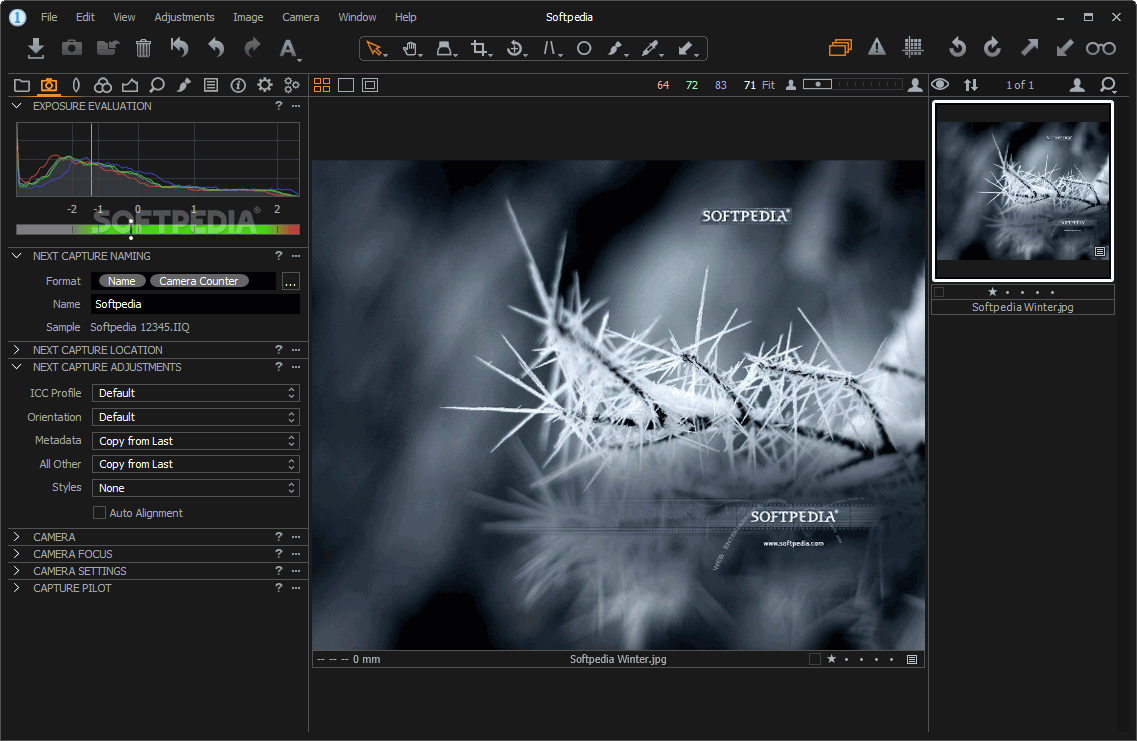
Task: Expand the Camera Focus panel
Action: [17, 554]
